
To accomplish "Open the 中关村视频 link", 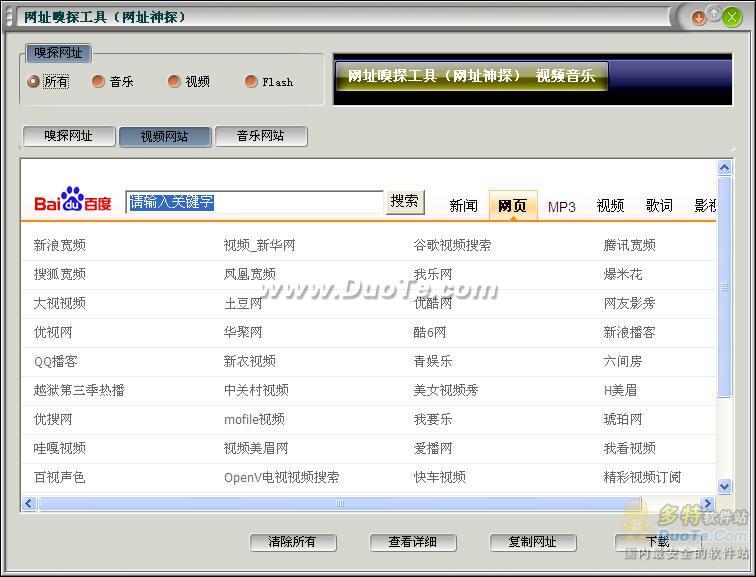I will [256, 390].
